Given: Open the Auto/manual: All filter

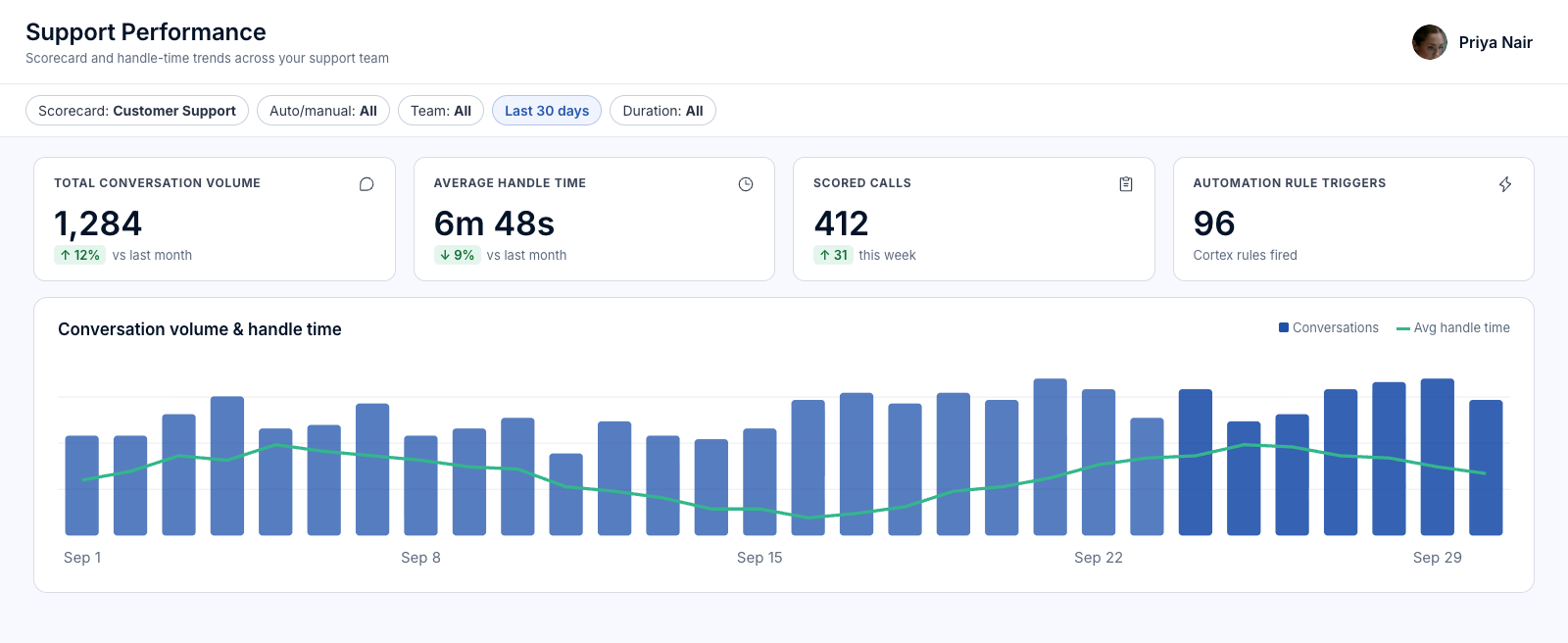Looking at the screenshot, I should (323, 111).
